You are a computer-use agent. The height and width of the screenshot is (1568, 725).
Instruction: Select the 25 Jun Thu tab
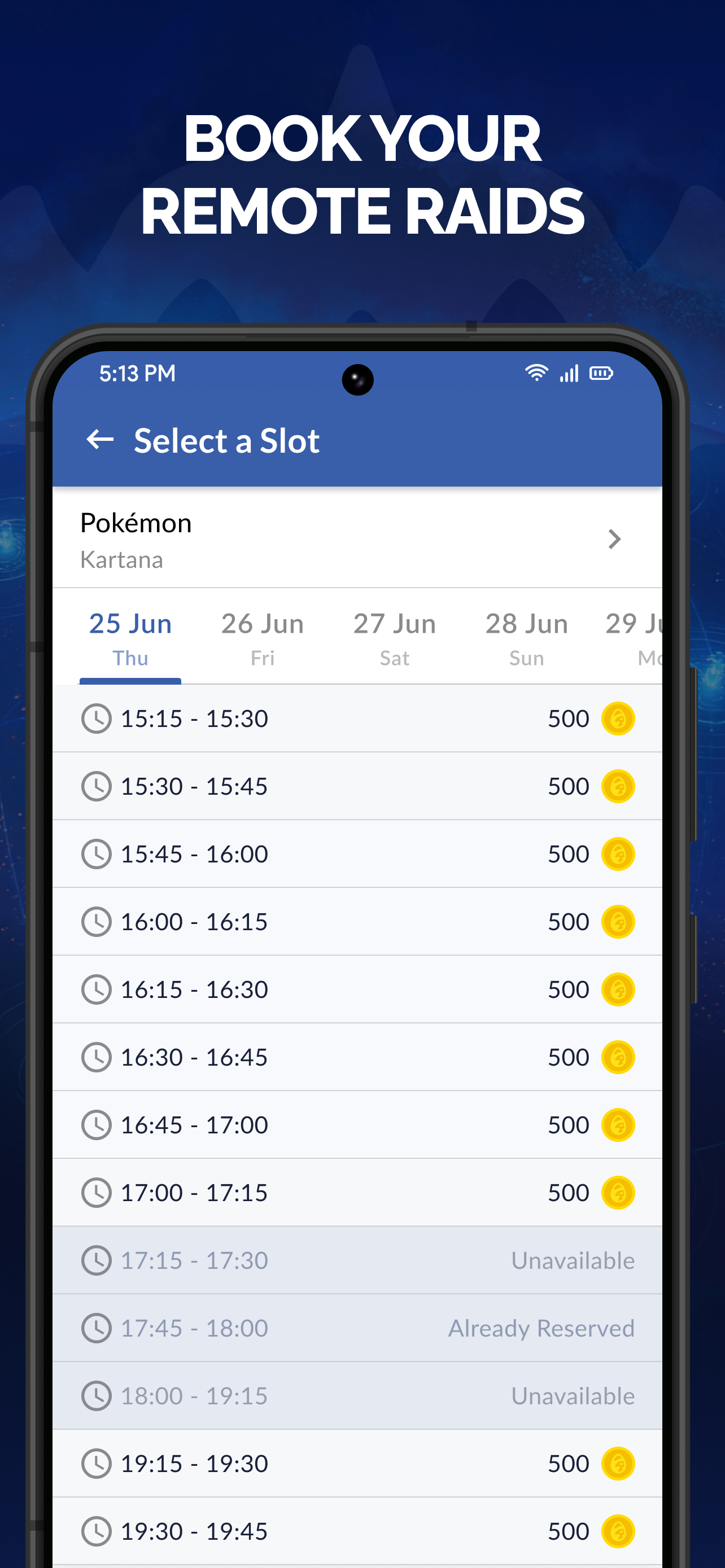pos(130,638)
